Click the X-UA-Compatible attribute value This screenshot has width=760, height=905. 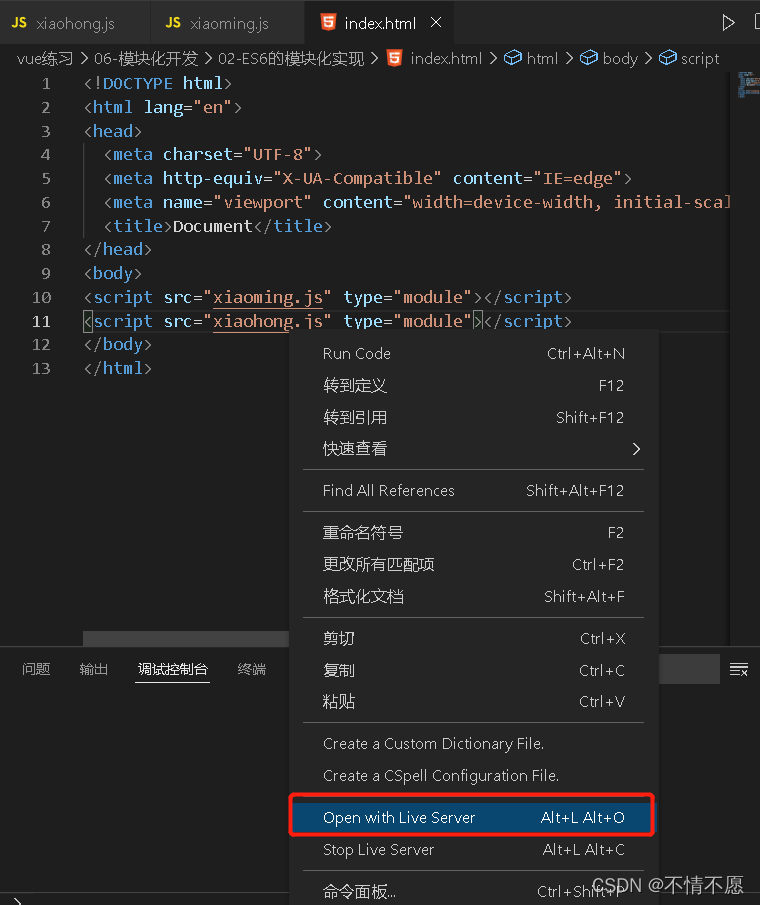pos(357,178)
